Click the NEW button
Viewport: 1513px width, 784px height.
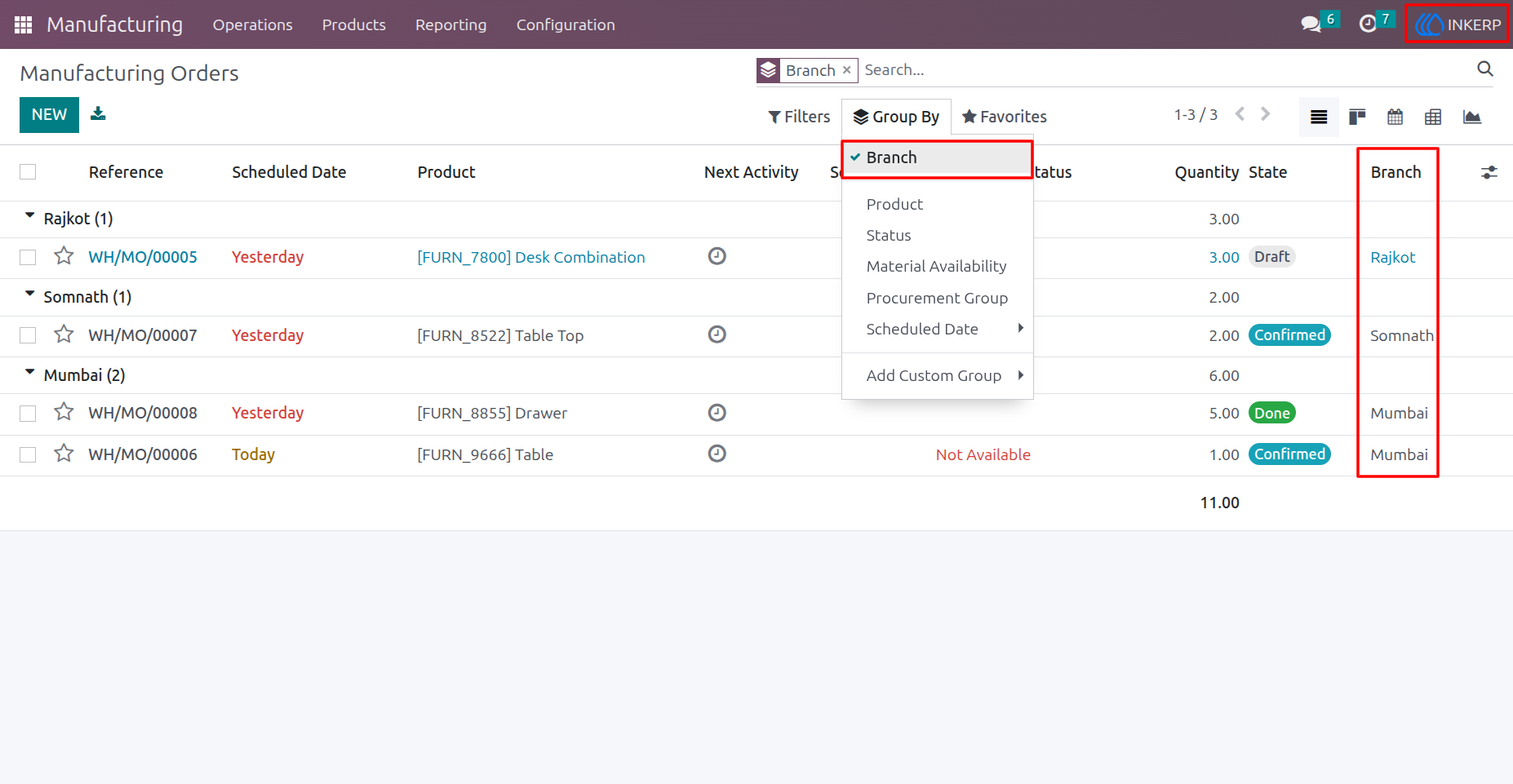point(49,115)
